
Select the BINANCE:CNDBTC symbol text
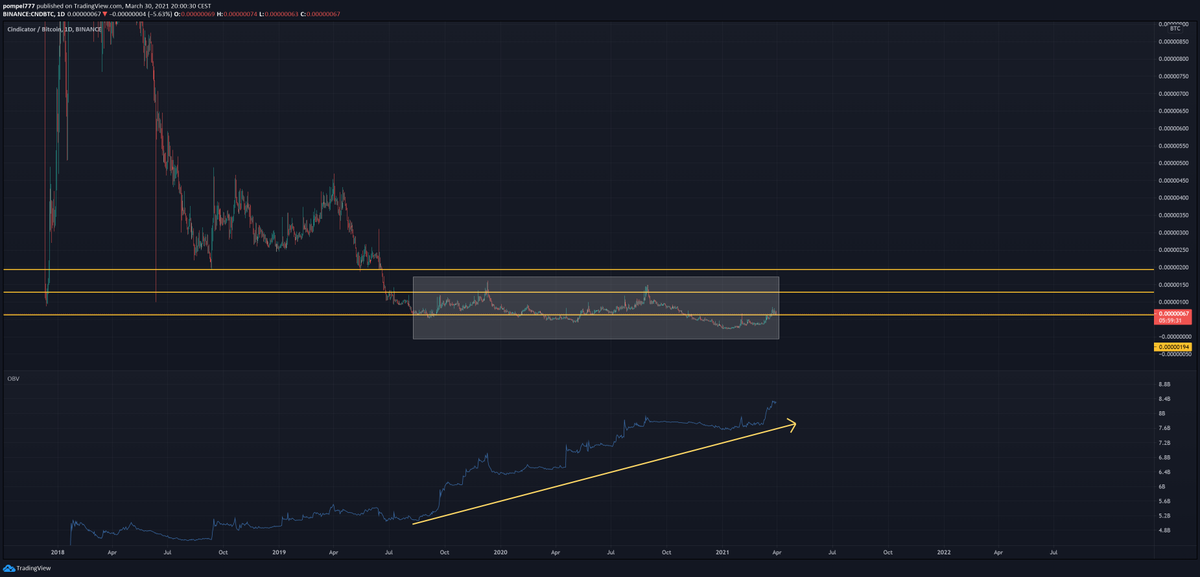[28, 14]
